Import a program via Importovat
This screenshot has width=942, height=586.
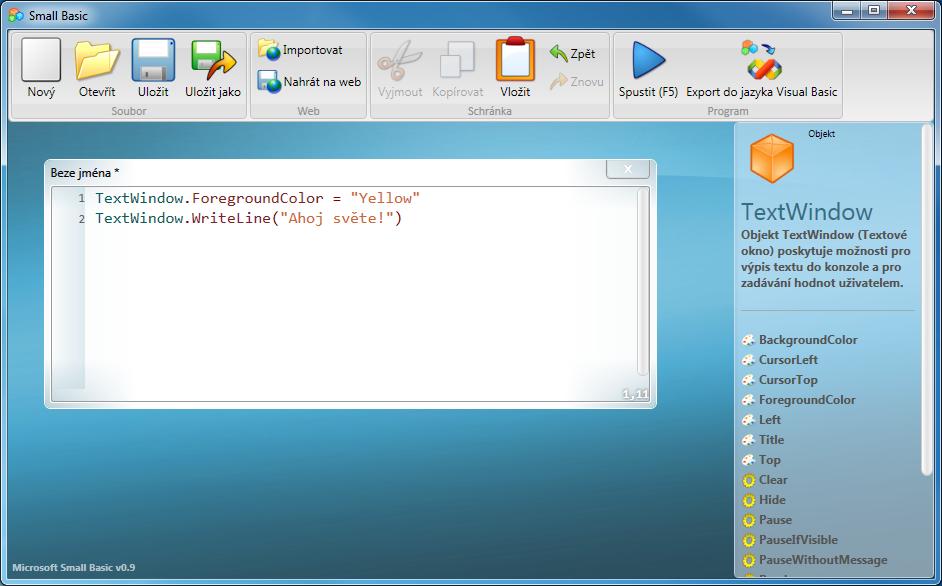tap(300, 50)
